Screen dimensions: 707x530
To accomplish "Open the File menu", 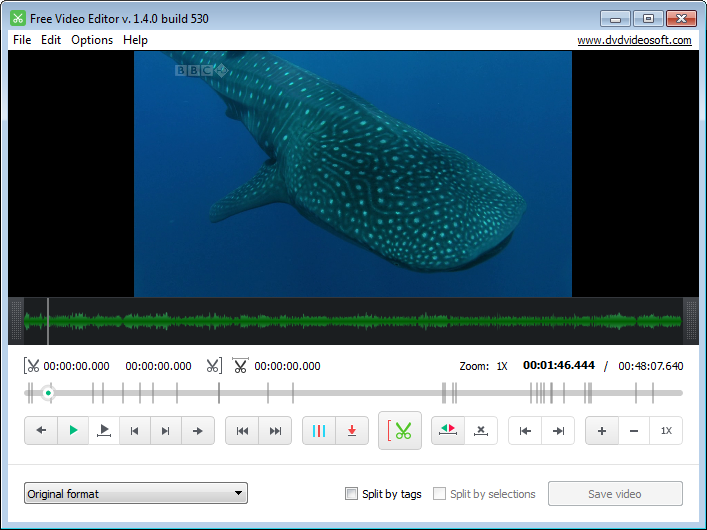I will click(x=22, y=40).
